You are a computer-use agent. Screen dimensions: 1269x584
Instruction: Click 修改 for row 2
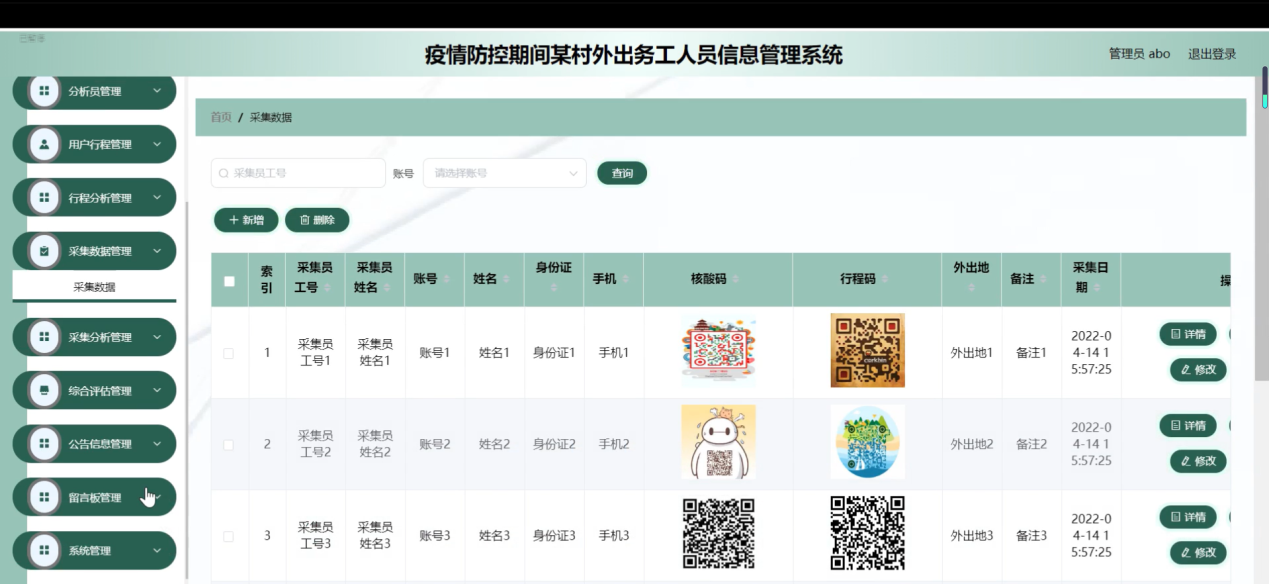click(x=1198, y=461)
